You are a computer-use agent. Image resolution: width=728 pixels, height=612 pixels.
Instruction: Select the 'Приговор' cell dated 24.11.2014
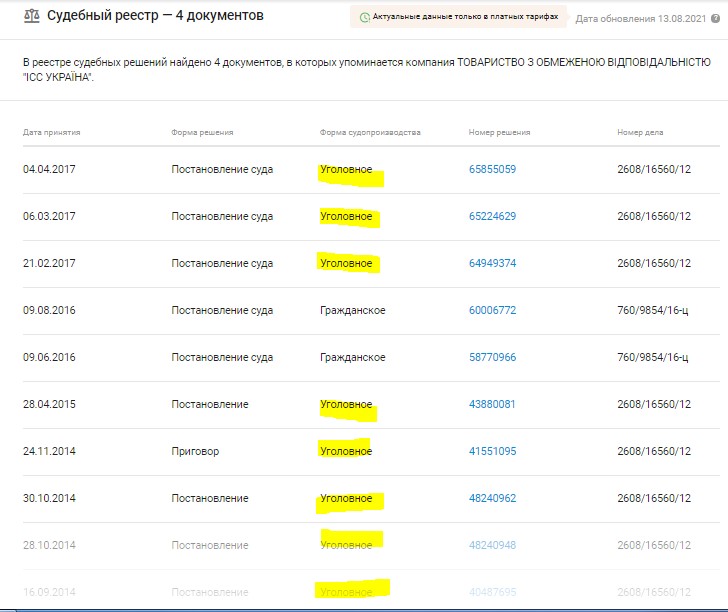coord(195,451)
